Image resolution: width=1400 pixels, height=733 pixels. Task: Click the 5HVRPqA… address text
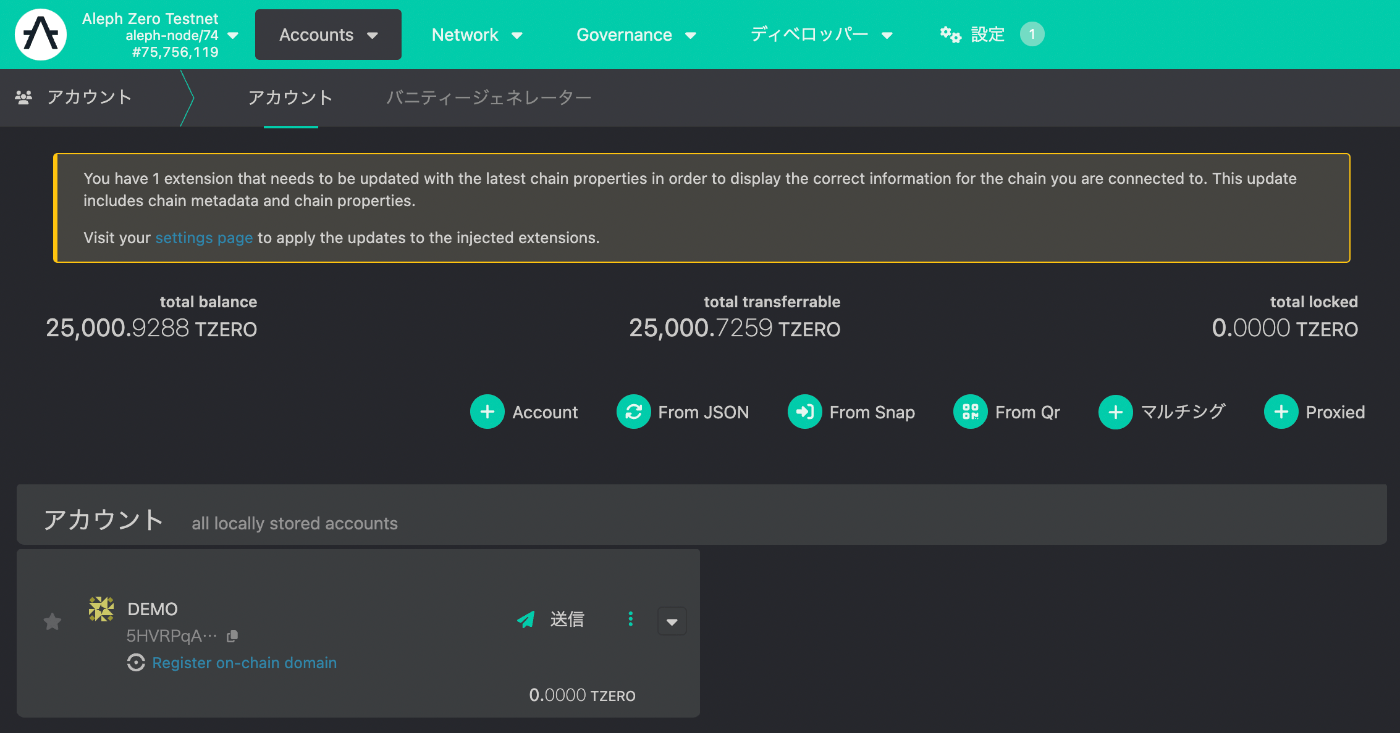pos(171,636)
